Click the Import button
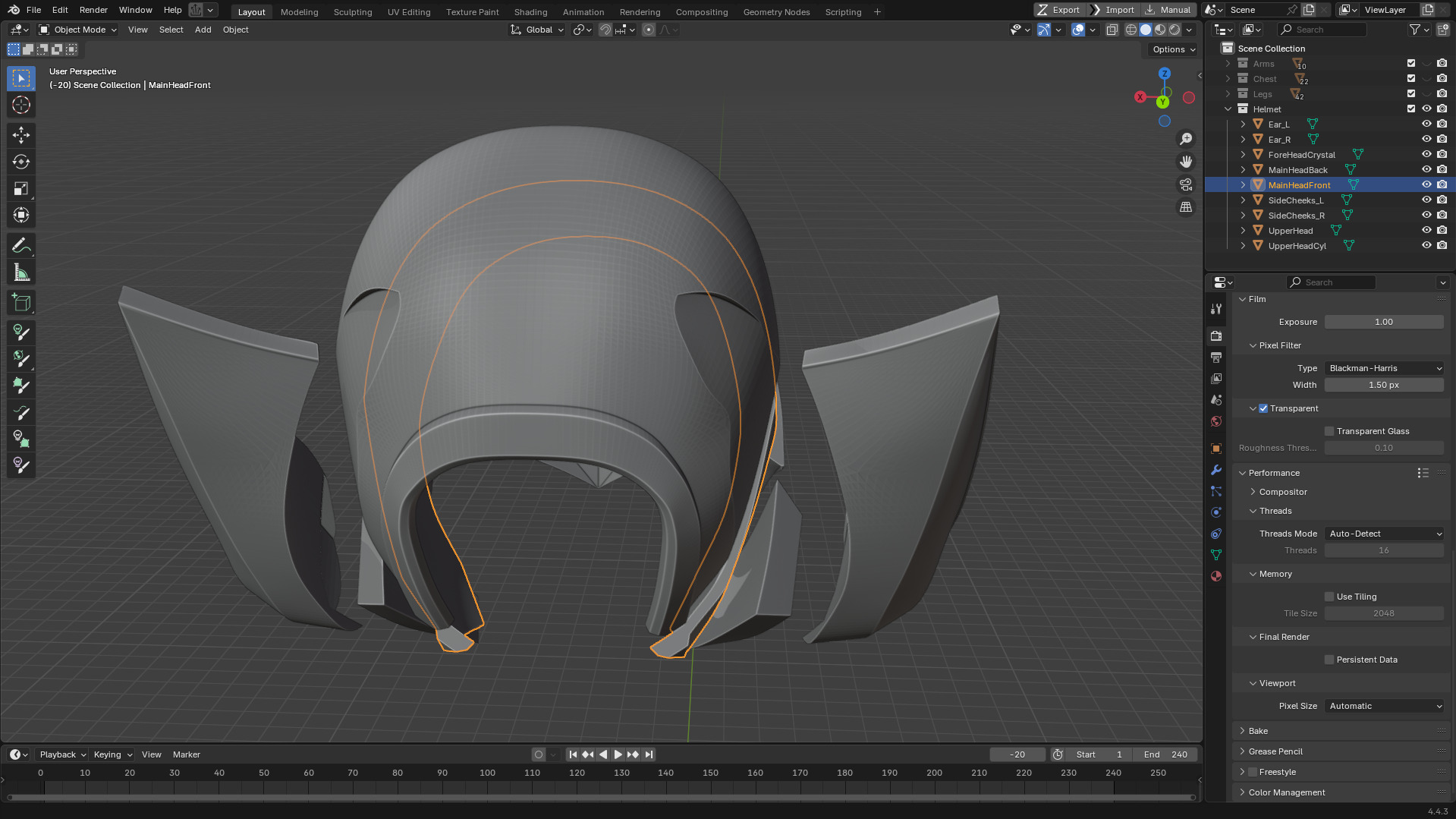1456x819 pixels. pyautogui.click(x=1113, y=10)
